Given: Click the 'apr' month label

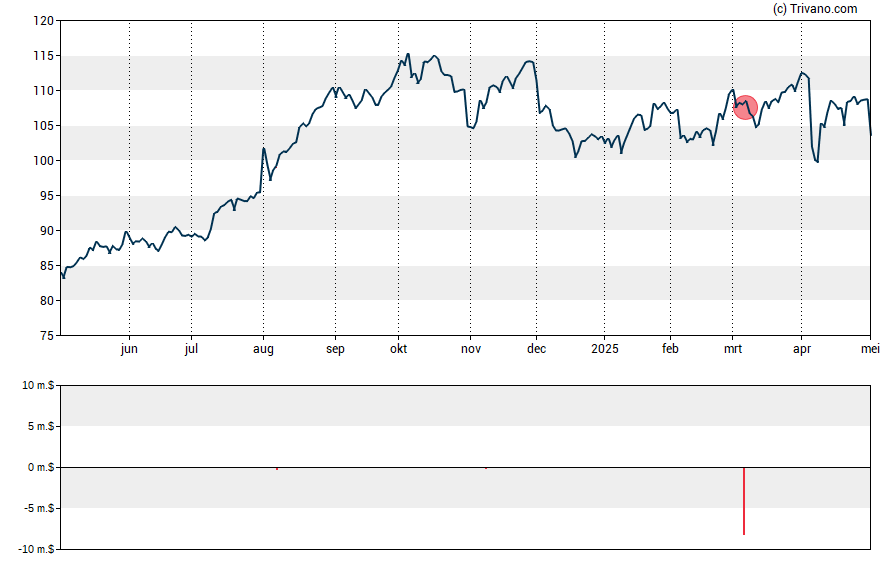Looking at the screenshot, I should pyautogui.click(x=802, y=349).
